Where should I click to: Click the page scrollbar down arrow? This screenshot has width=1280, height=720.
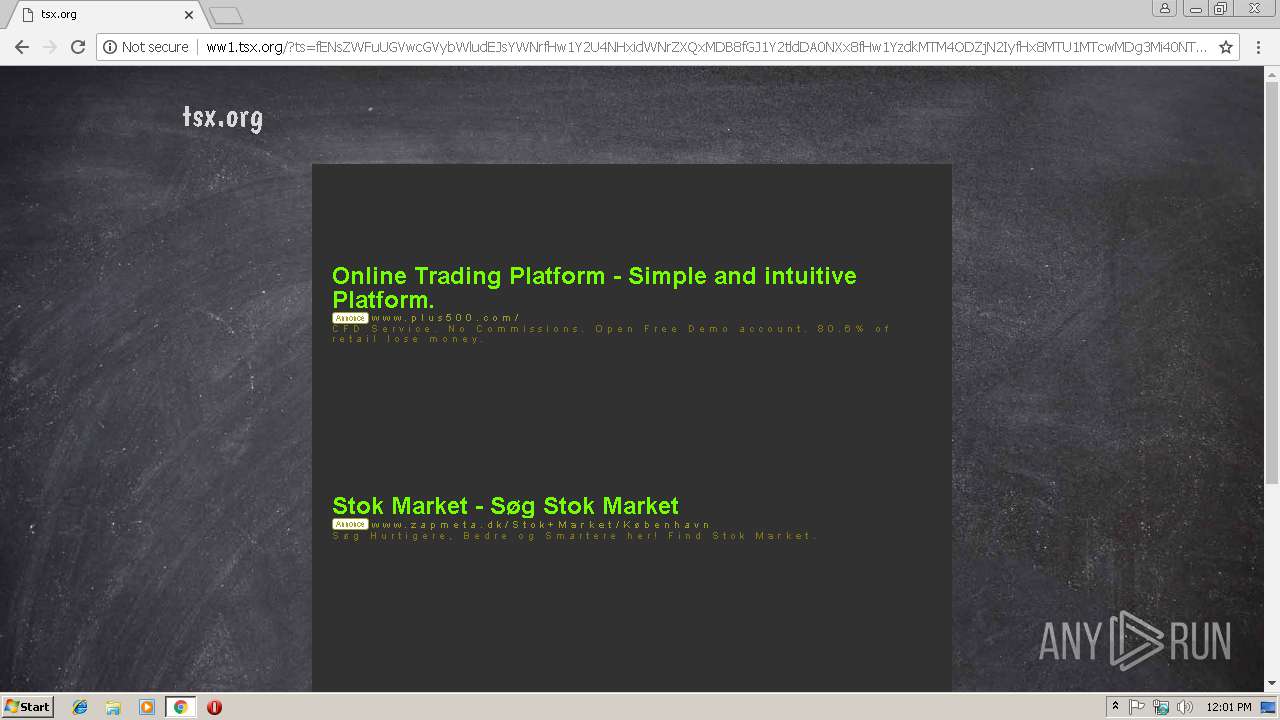click(x=1272, y=684)
